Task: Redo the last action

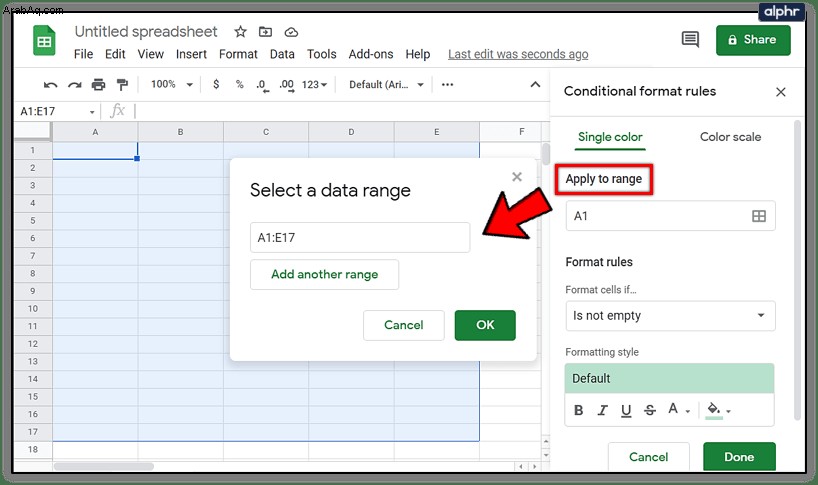Action: click(75, 84)
